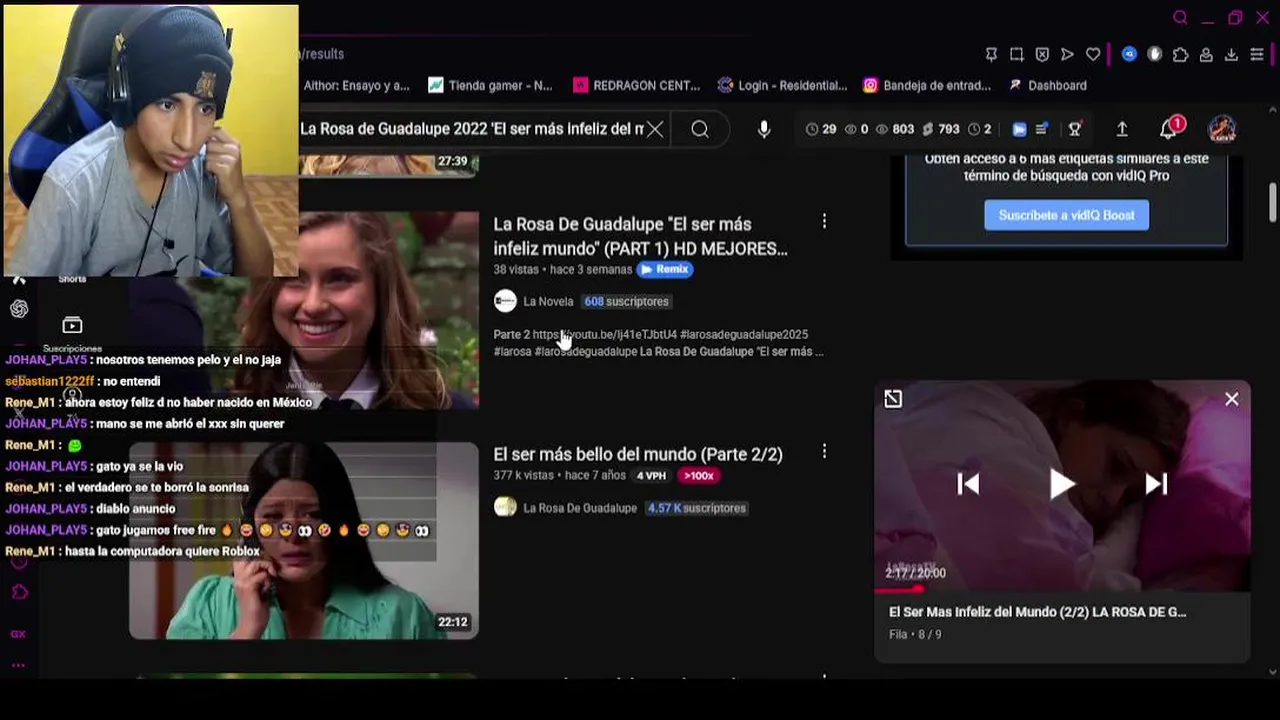The image size is (1280, 720).
Task: Click the YouTube upload arrow icon
Action: pyautogui.click(x=1122, y=129)
